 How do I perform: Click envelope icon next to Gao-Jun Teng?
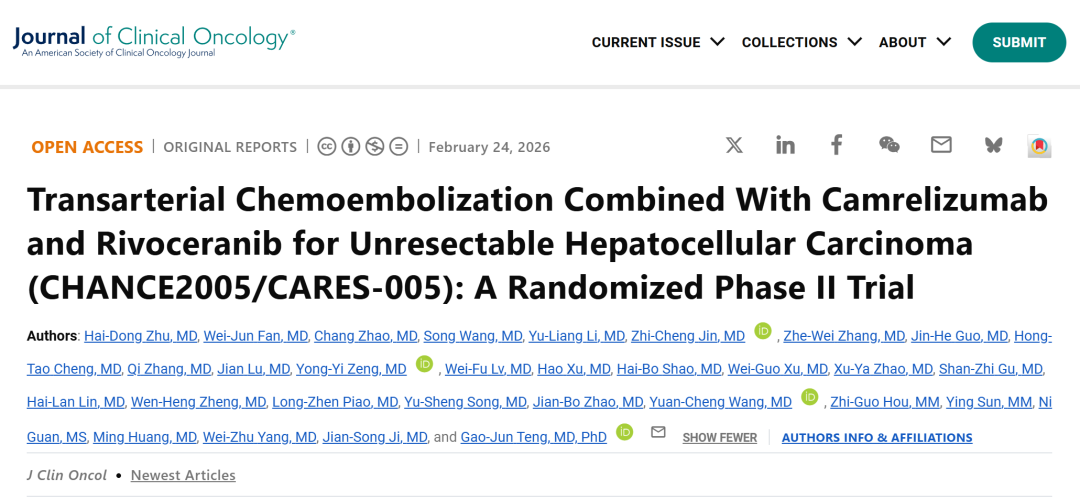658,432
